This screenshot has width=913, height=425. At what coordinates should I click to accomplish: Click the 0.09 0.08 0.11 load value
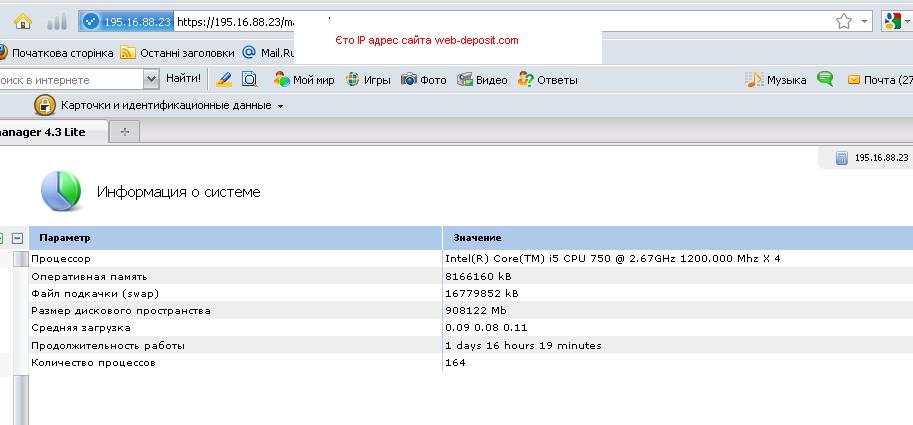486,328
